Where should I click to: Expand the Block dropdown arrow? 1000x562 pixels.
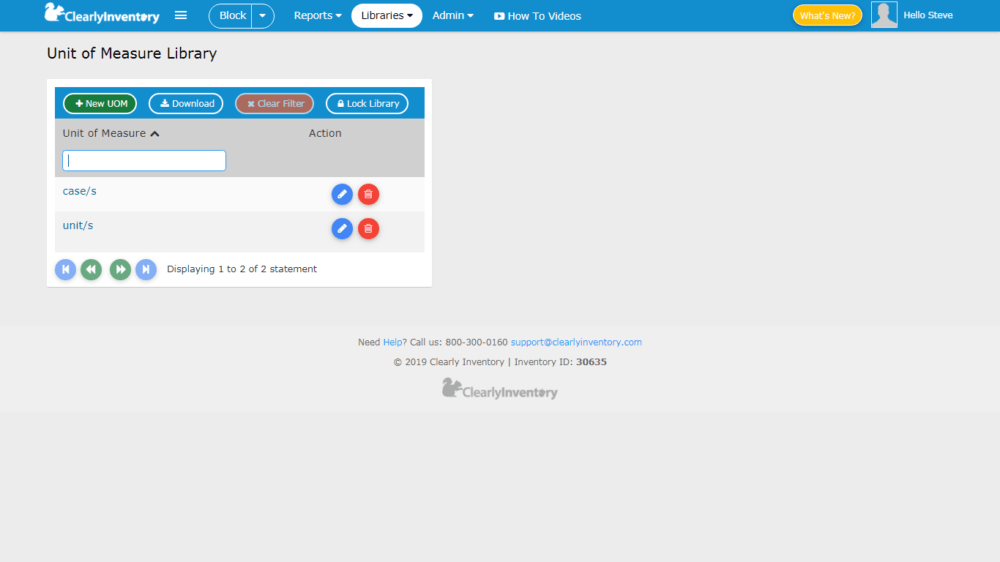point(263,16)
